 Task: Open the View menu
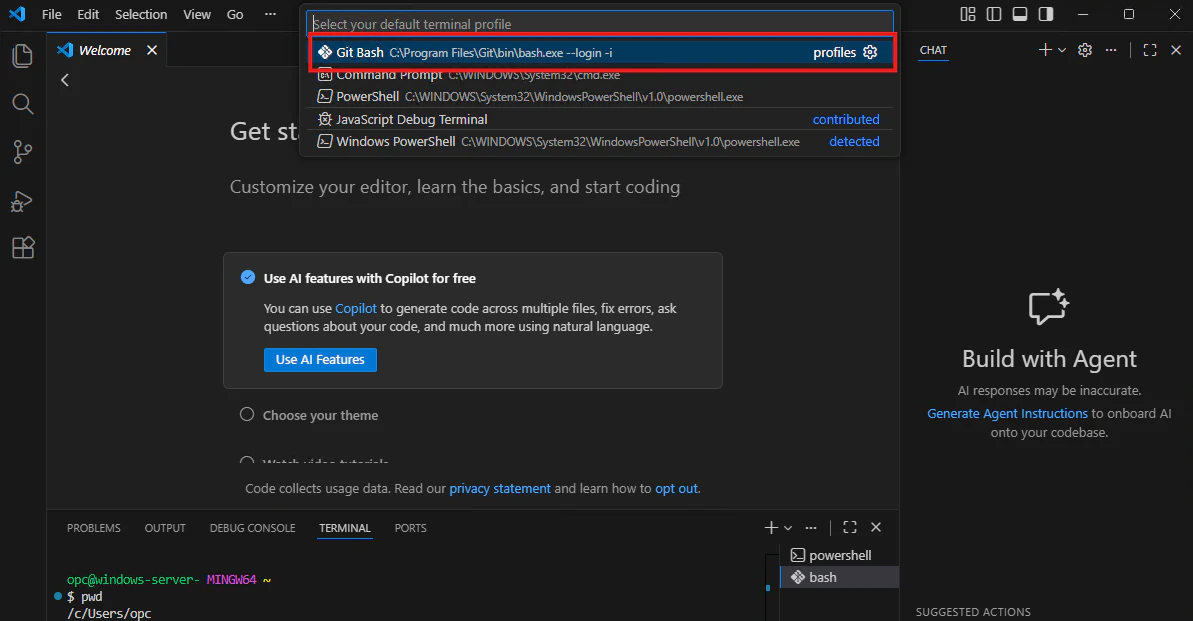[197, 14]
